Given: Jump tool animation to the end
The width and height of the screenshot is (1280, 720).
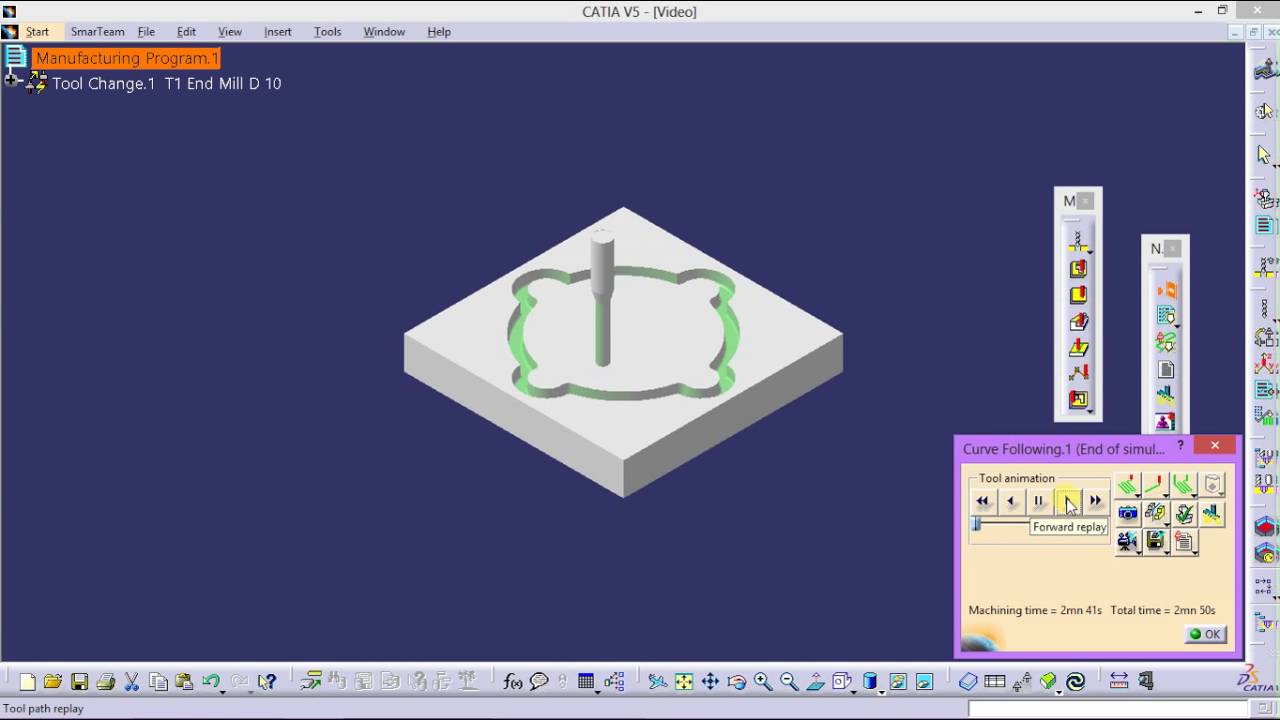Looking at the screenshot, I should (1096, 501).
